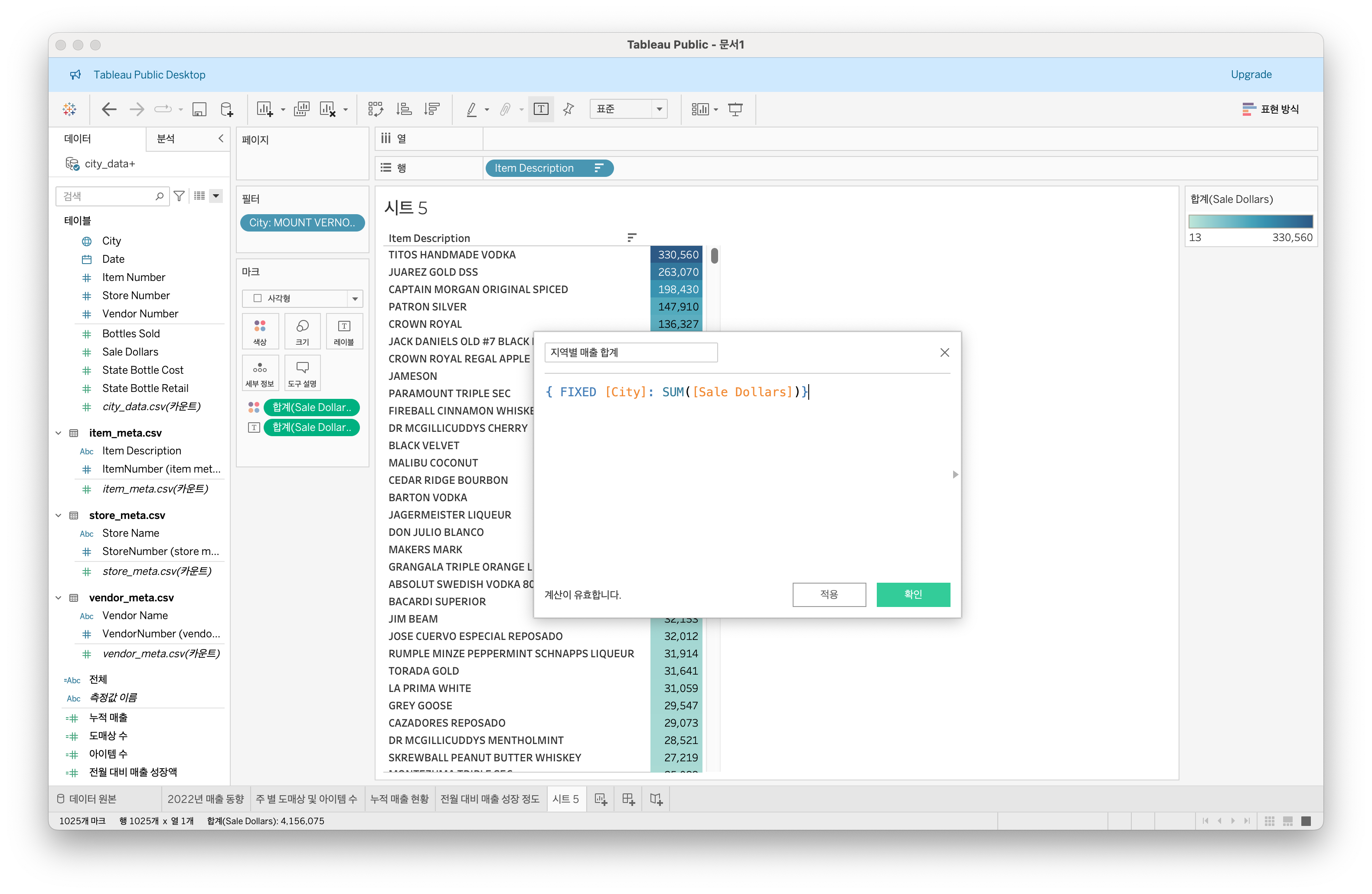Click the sort ascending toolbar icon
The image size is (1372, 894).
(404, 109)
